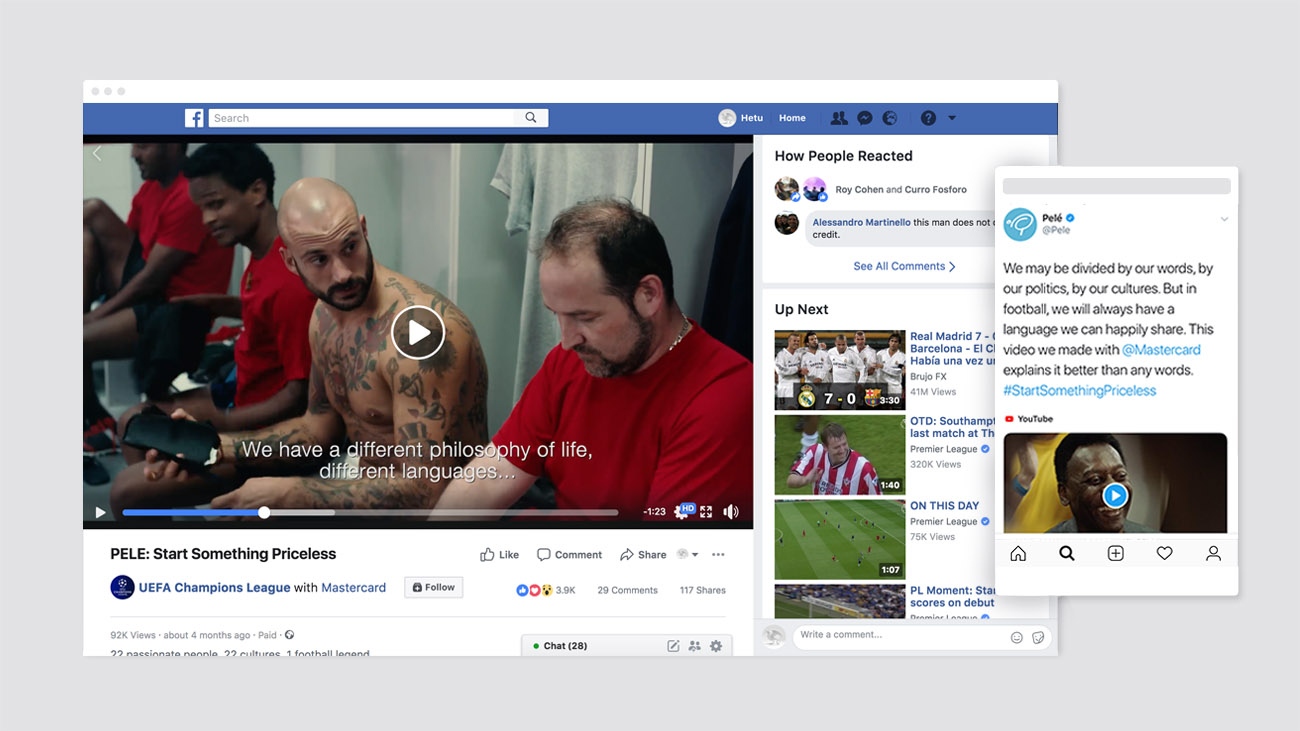Click the Pelé avatar in the tweet card
The width and height of the screenshot is (1300, 731).
[1020, 224]
